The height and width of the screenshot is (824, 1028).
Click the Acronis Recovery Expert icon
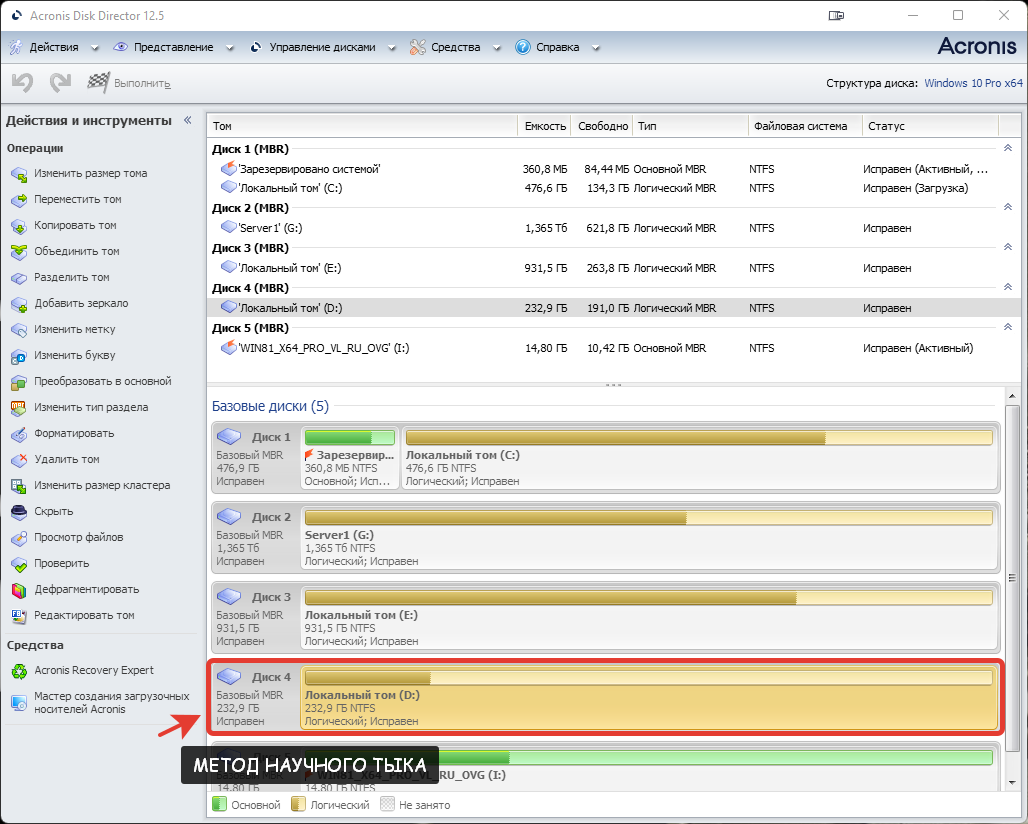tap(19, 671)
